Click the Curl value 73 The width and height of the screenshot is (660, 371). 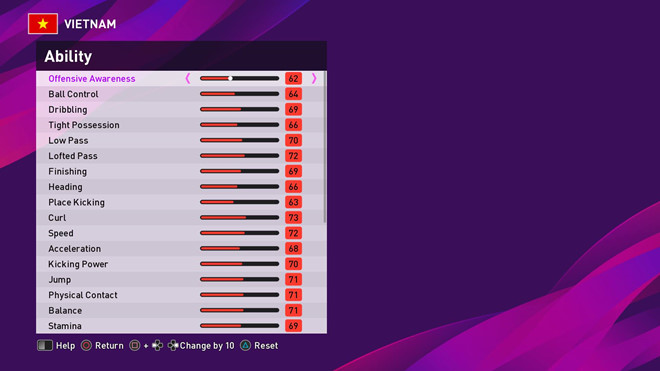pyautogui.click(x=293, y=218)
